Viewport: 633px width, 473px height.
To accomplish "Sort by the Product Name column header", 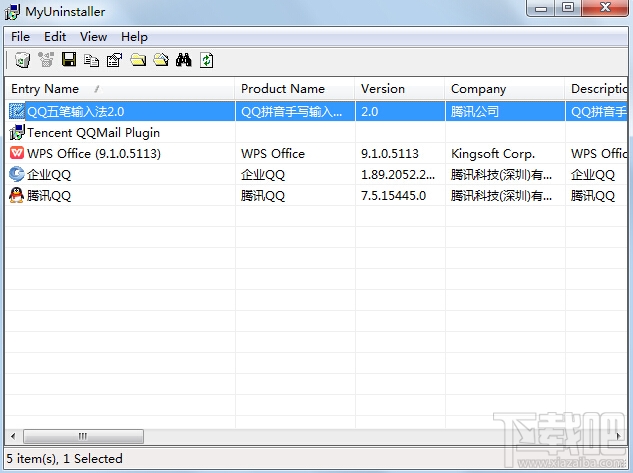I will [x=295, y=89].
